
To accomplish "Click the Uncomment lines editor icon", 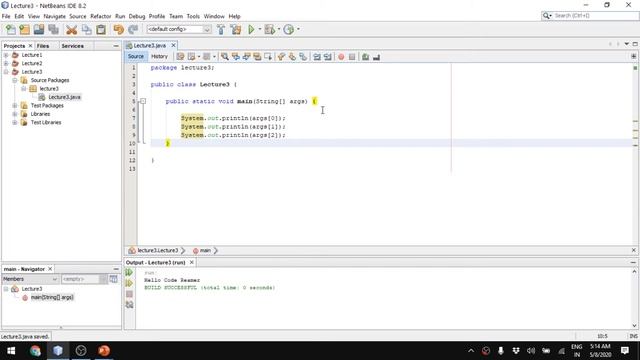I will click(x=376, y=57).
